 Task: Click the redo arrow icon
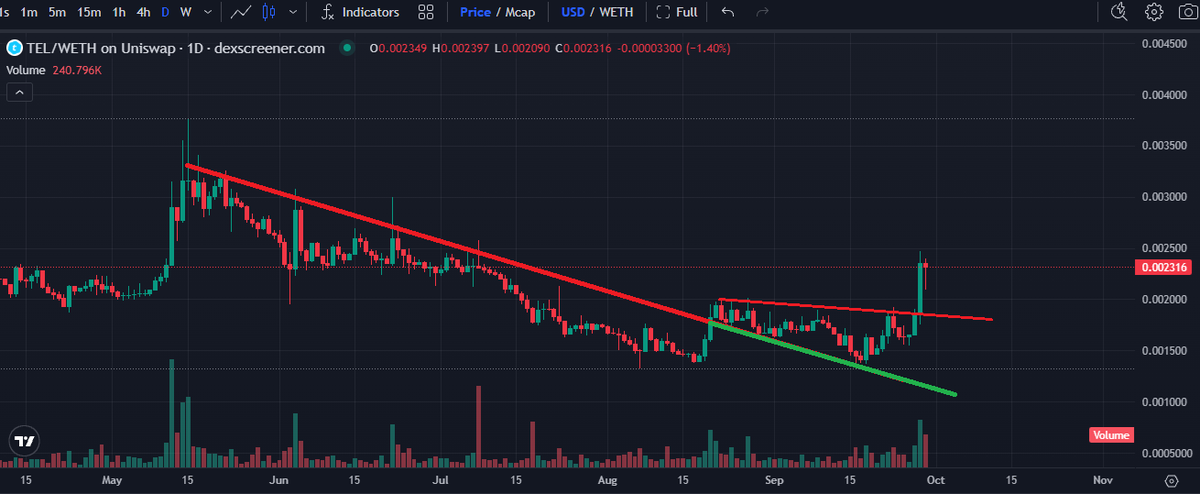point(763,12)
